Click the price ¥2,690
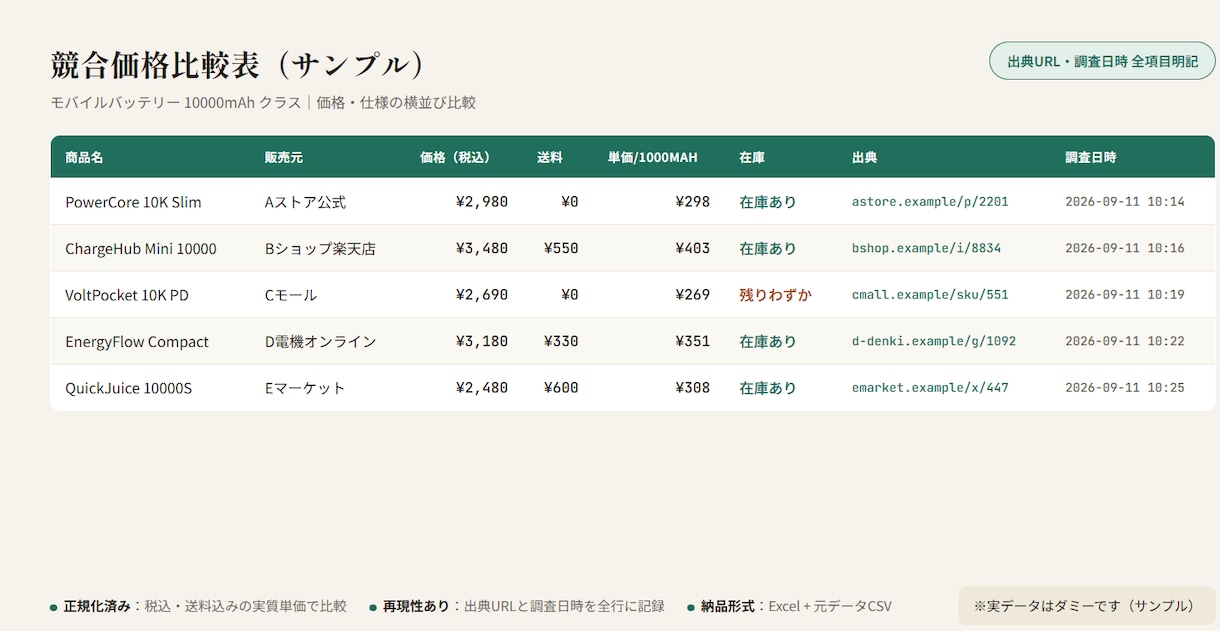 pos(482,295)
